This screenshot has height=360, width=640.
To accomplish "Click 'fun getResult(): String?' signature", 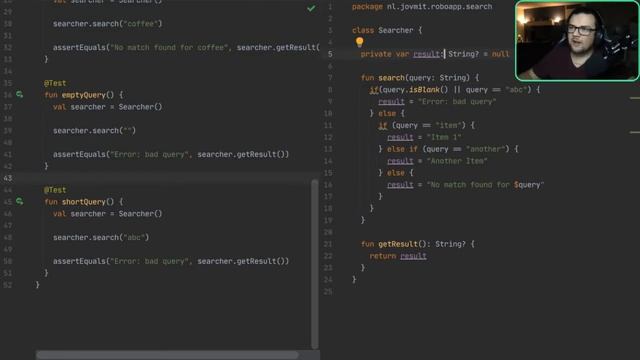I will [418, 244].
